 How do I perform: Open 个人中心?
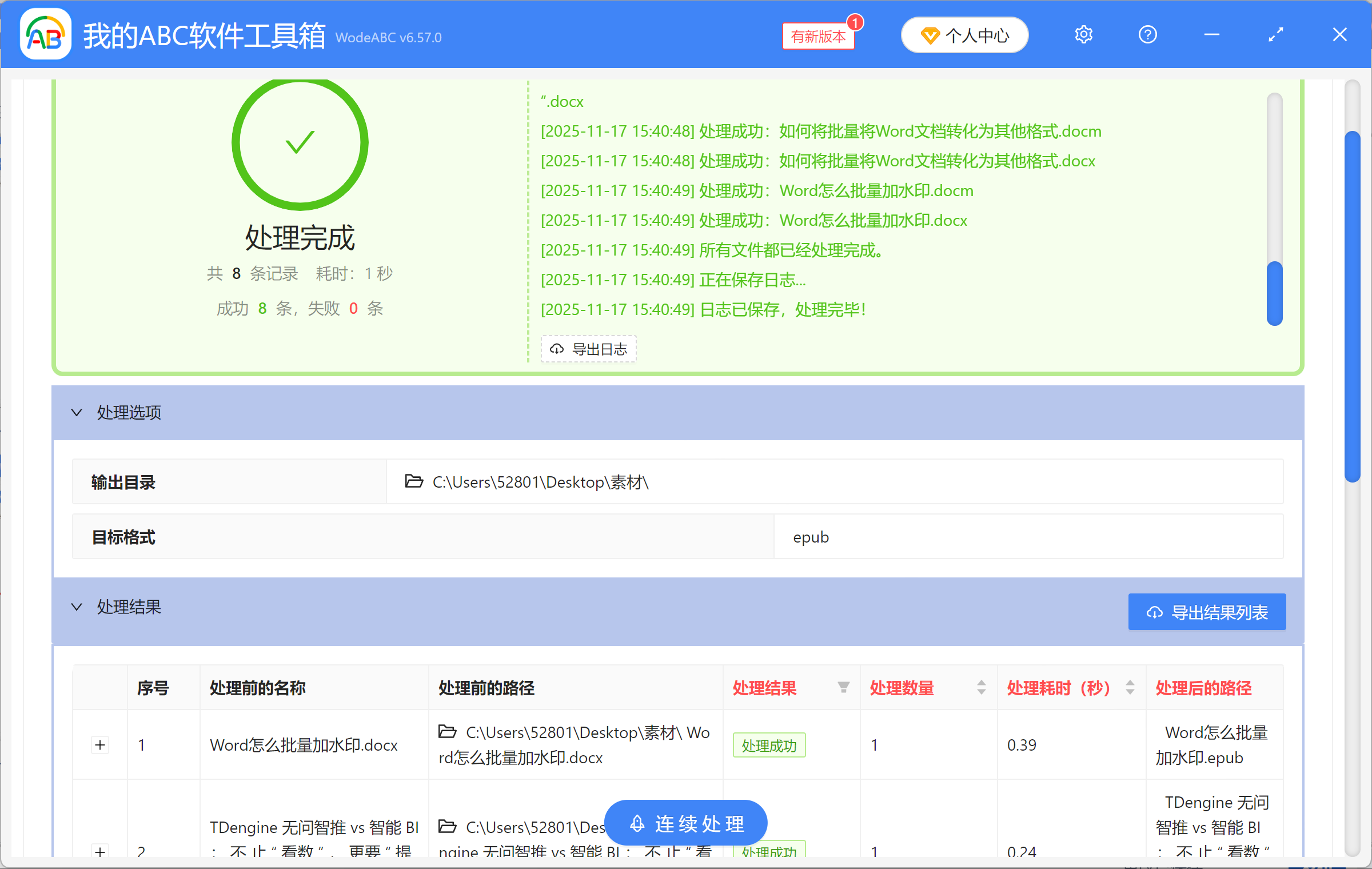(x=964, y=35)
